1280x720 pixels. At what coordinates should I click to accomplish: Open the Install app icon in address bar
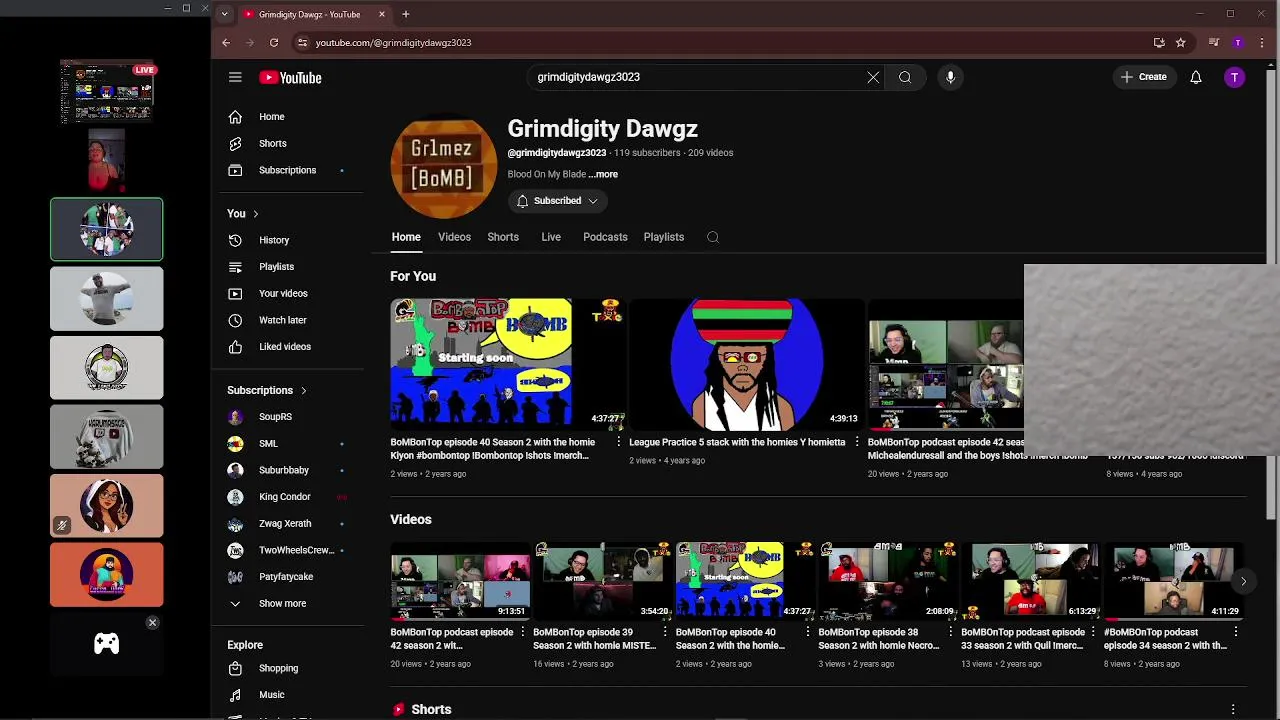1159,43
